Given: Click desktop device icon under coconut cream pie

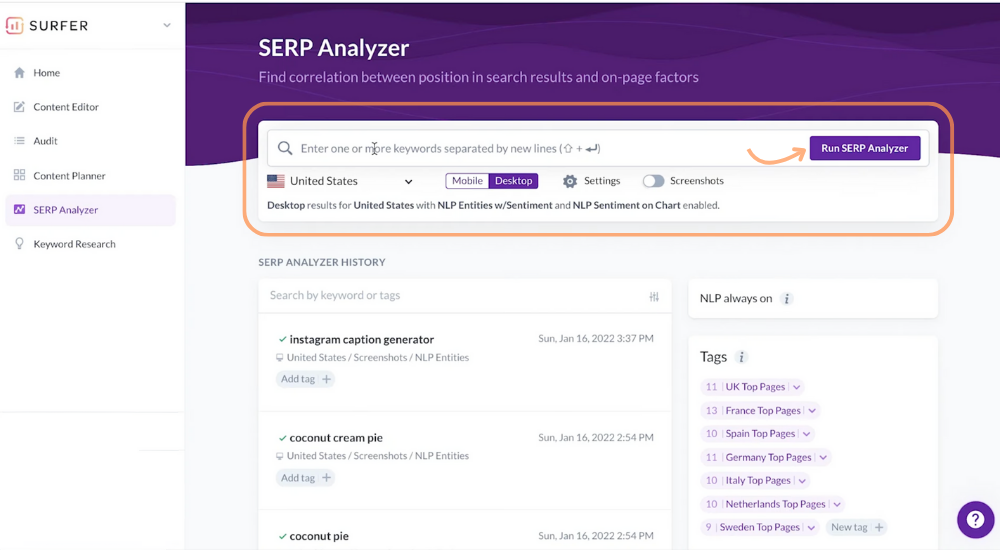Looking at the screenshot, I should pos(279,456).
